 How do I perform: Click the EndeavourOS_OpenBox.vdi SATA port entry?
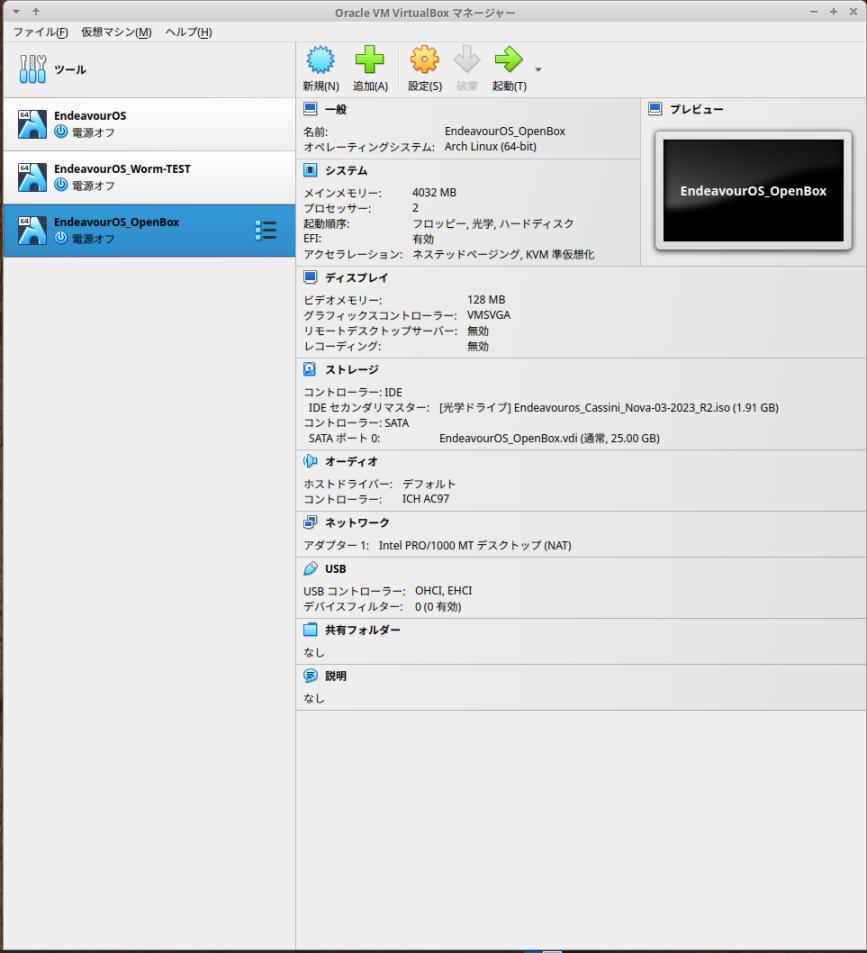click(549, 438)
